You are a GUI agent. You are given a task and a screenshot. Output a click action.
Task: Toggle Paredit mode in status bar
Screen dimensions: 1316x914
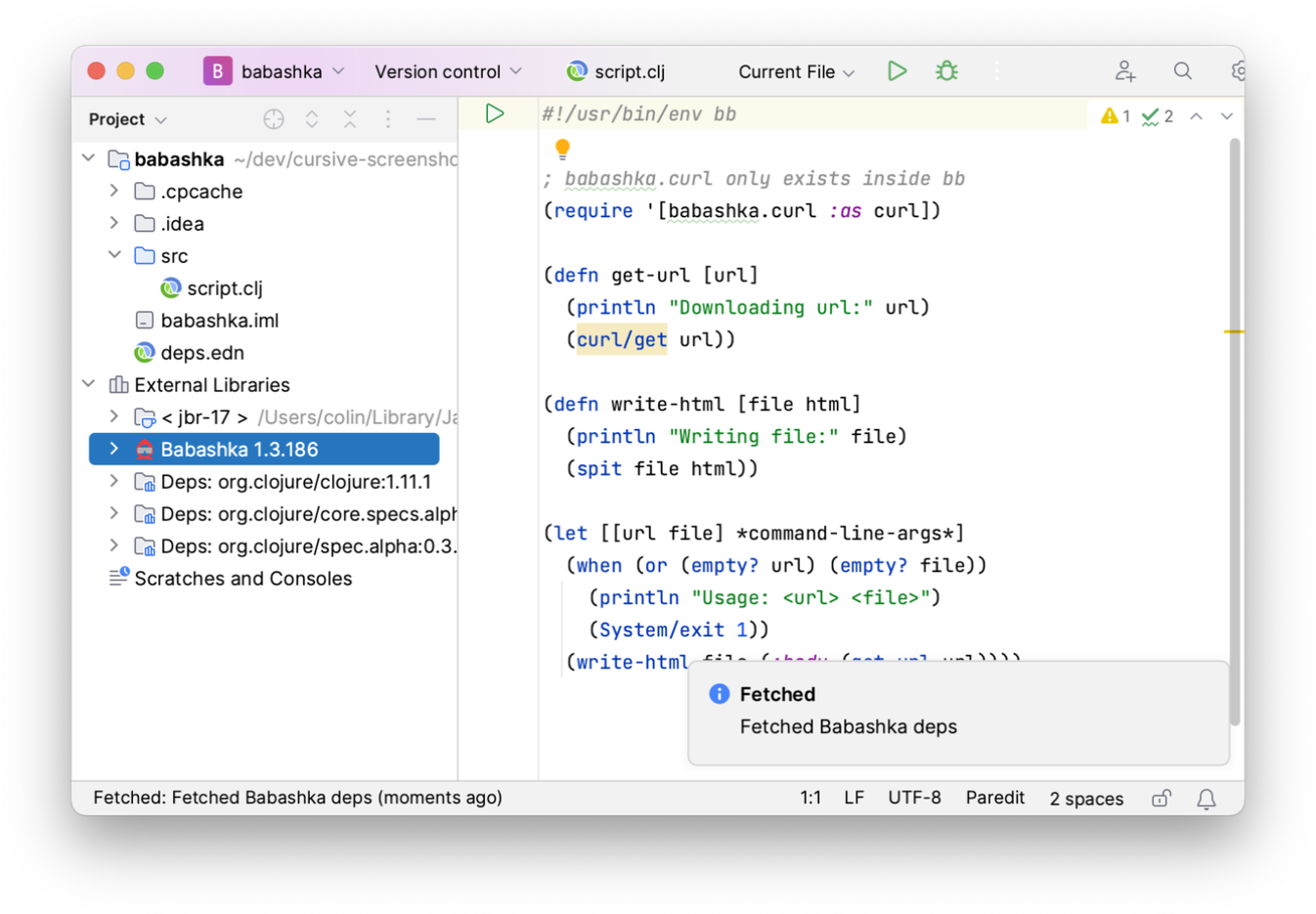click(994, 798)
